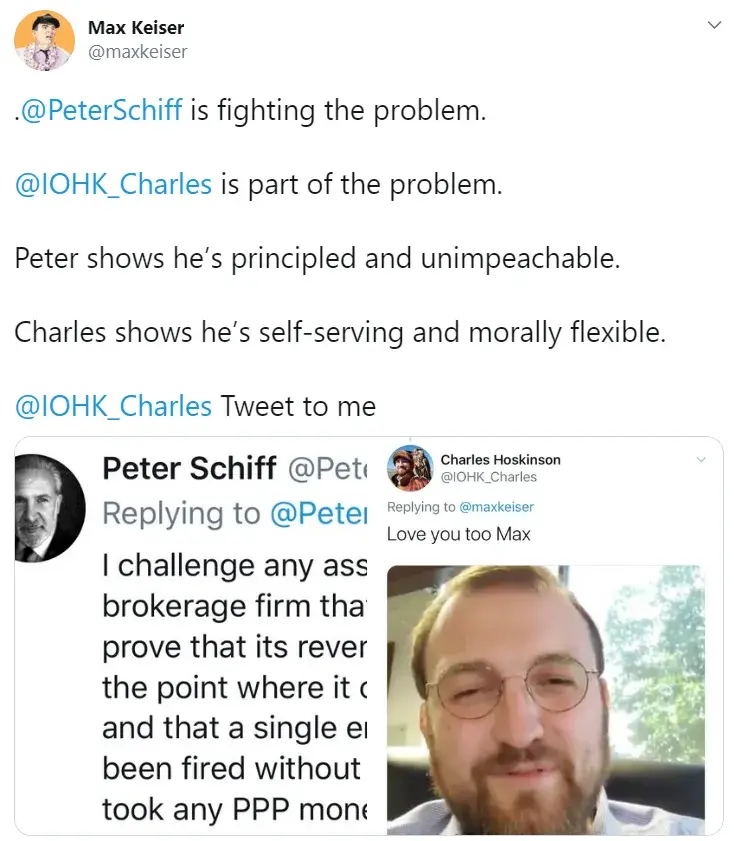Open Charles Hoskinson's small avatar

[x=410, y=468]
